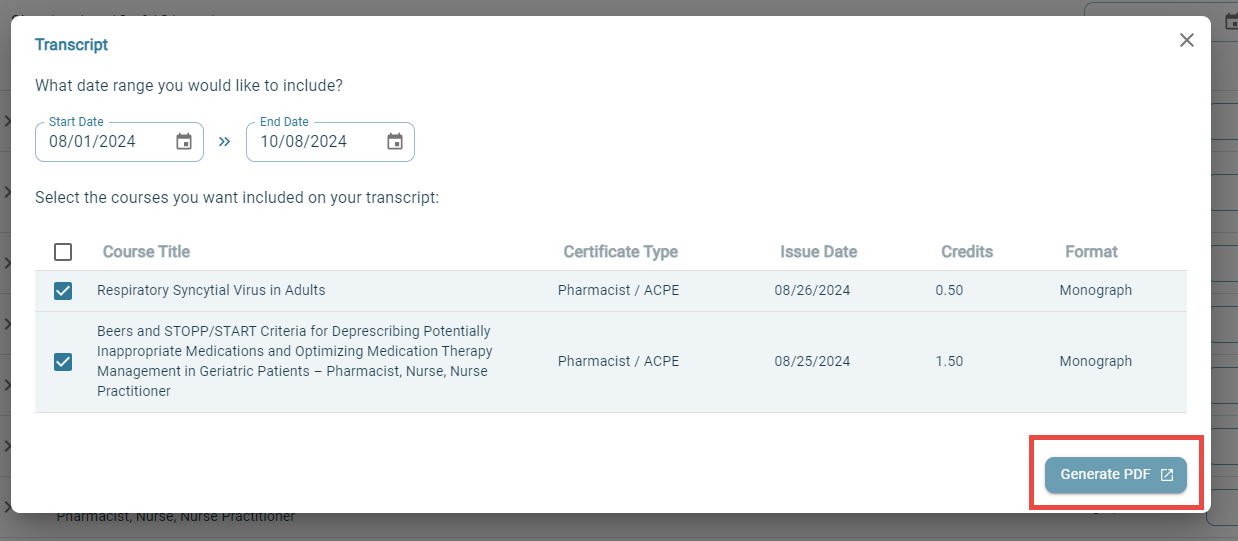The image size is (1238, 541).
Task: Click the credits value 1.50
Action: click(949, 362)
